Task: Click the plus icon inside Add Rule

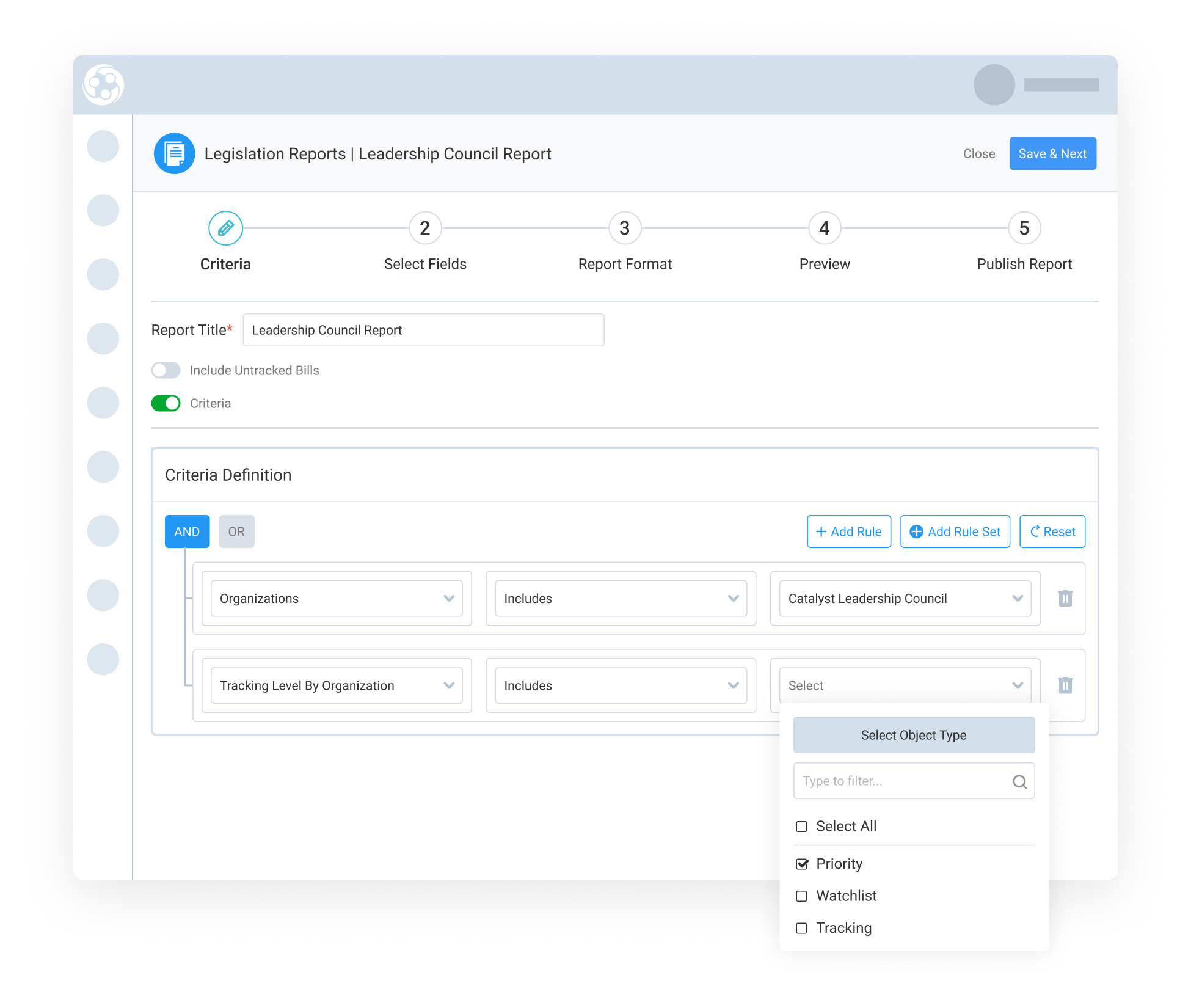Action: [822, 531]
